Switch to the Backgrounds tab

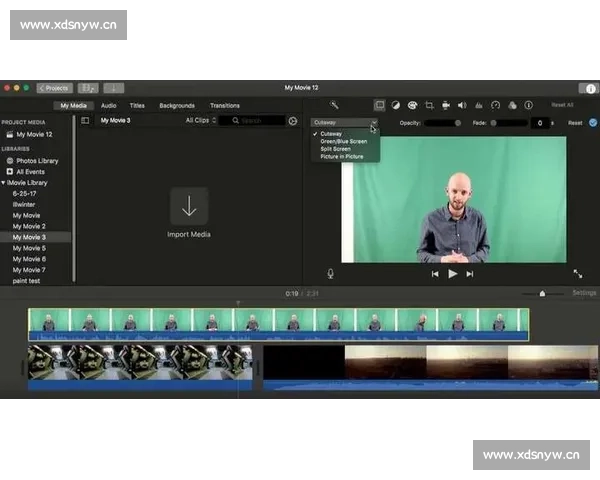coord(177,105)
